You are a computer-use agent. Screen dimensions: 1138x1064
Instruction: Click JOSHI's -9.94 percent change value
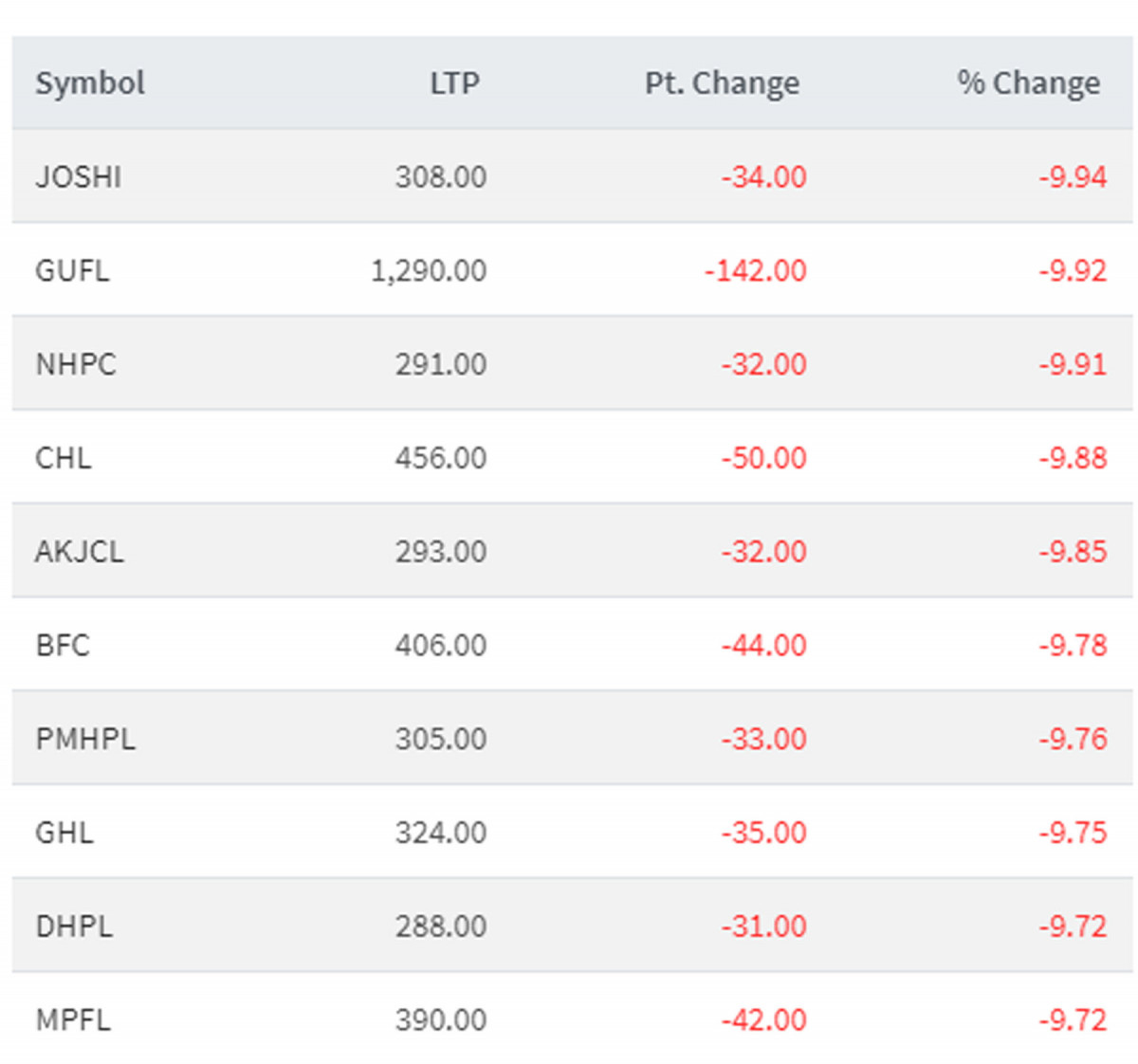click(1073, 177)
